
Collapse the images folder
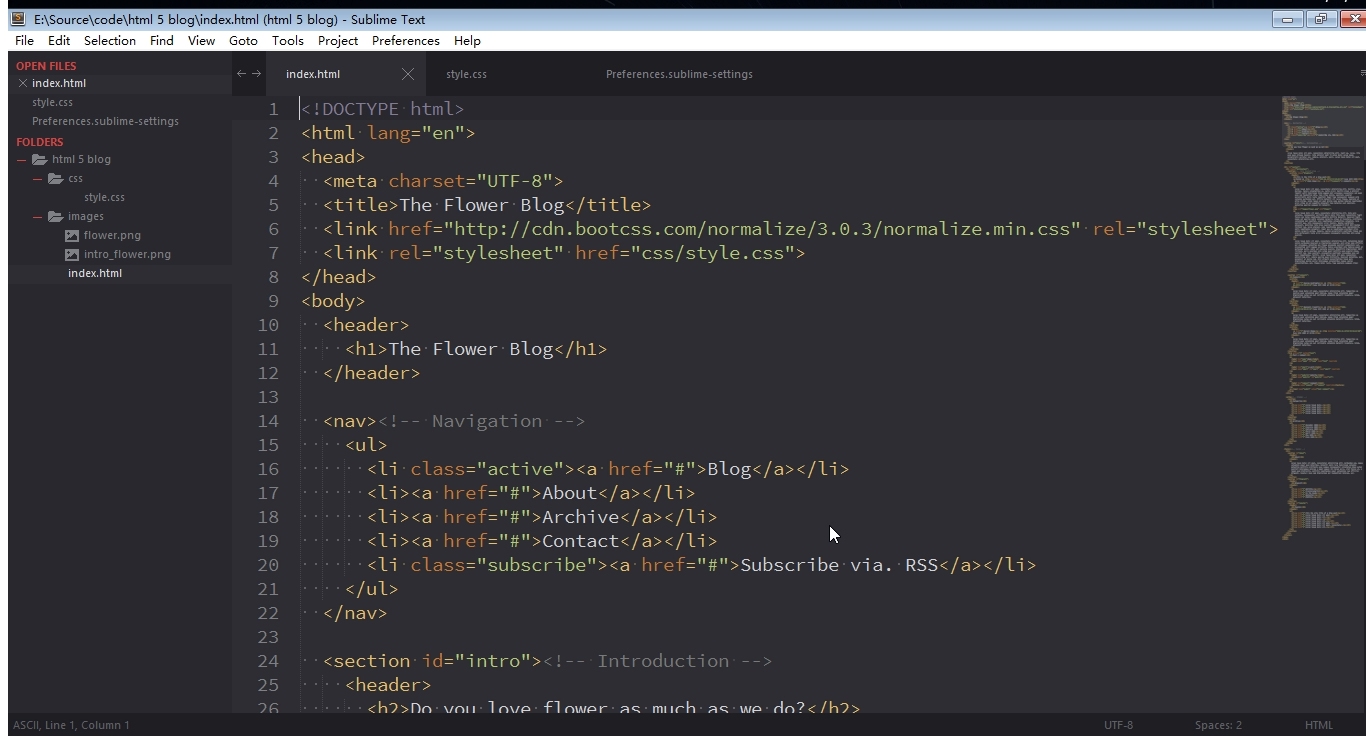[x=38, y=216]
